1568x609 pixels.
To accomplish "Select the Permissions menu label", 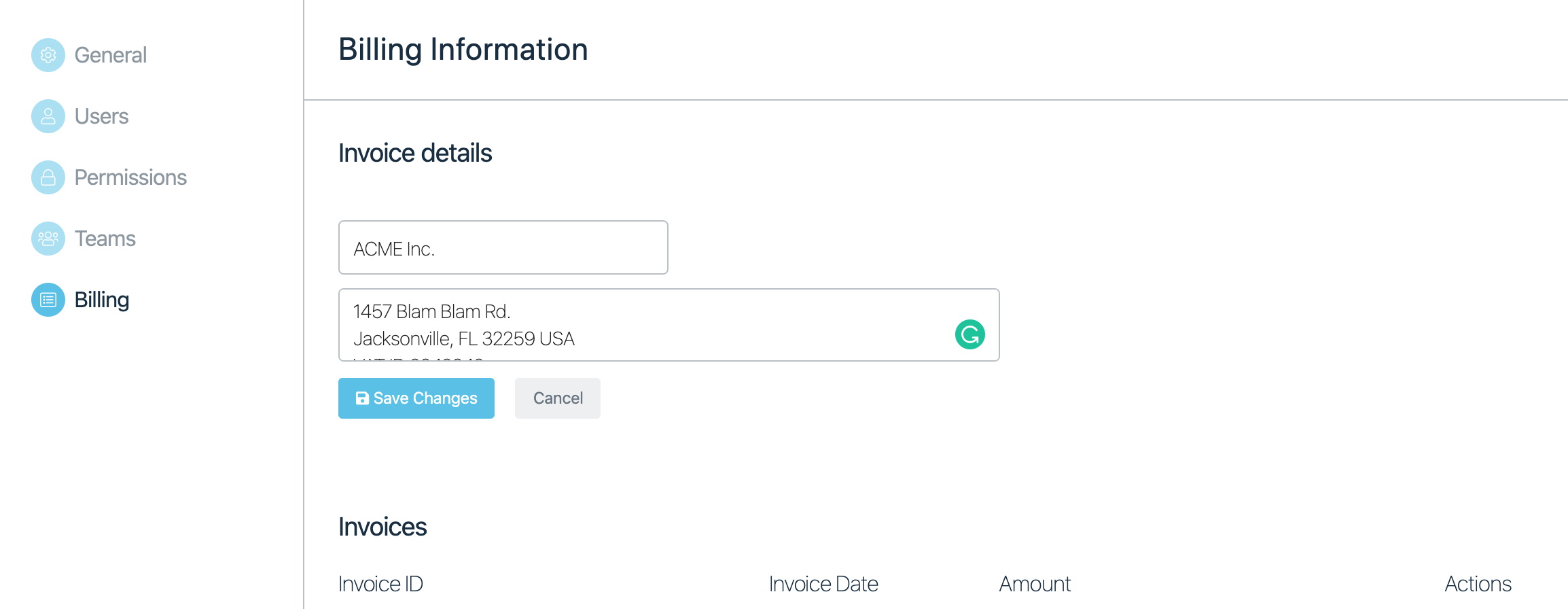I will tap(130, 177).
